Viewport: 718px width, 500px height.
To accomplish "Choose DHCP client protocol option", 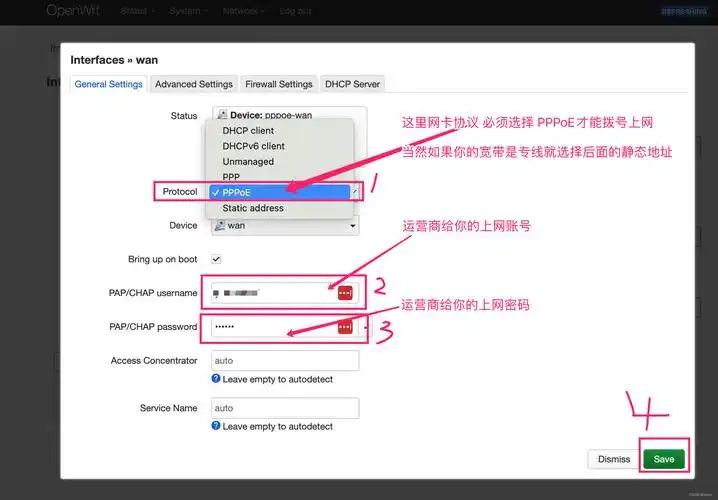I will (x=248, y=131).
